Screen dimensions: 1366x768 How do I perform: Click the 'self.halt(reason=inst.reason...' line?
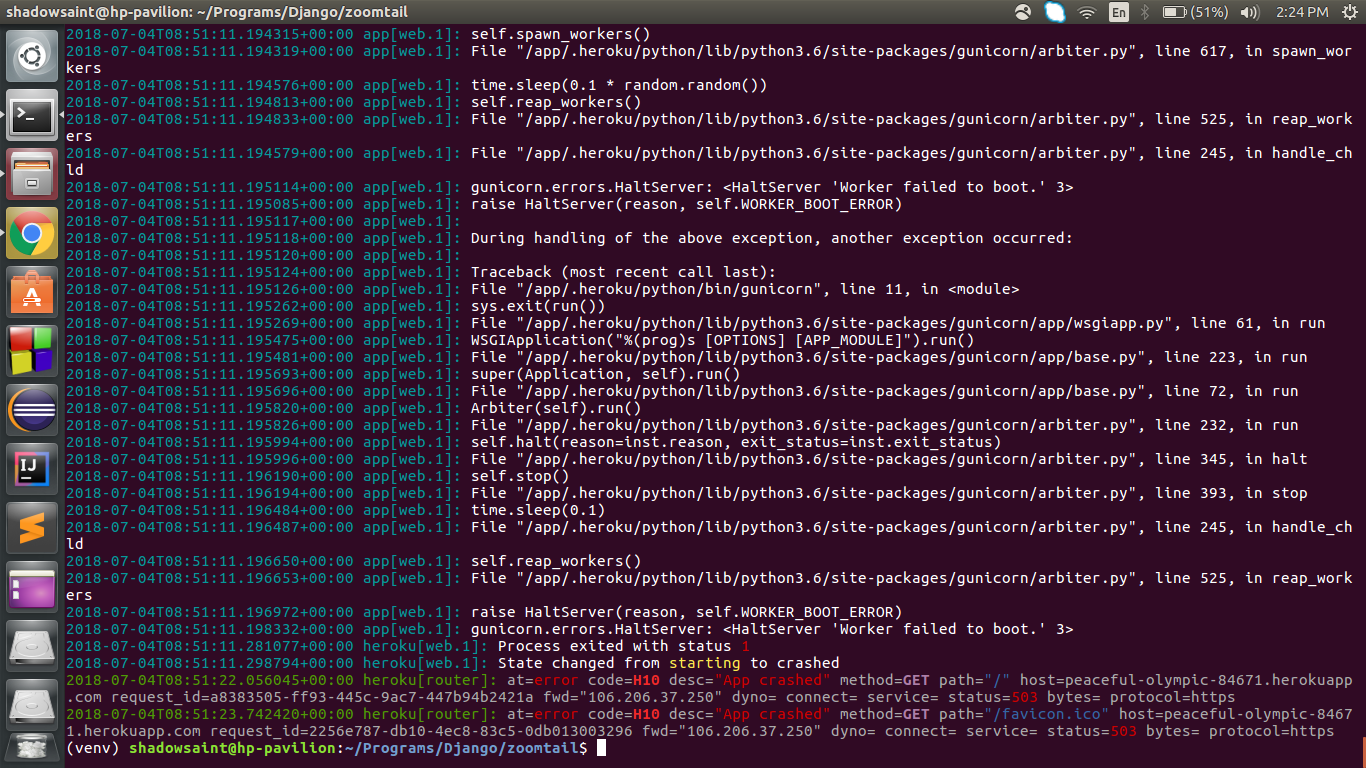(x=736, y=442)
